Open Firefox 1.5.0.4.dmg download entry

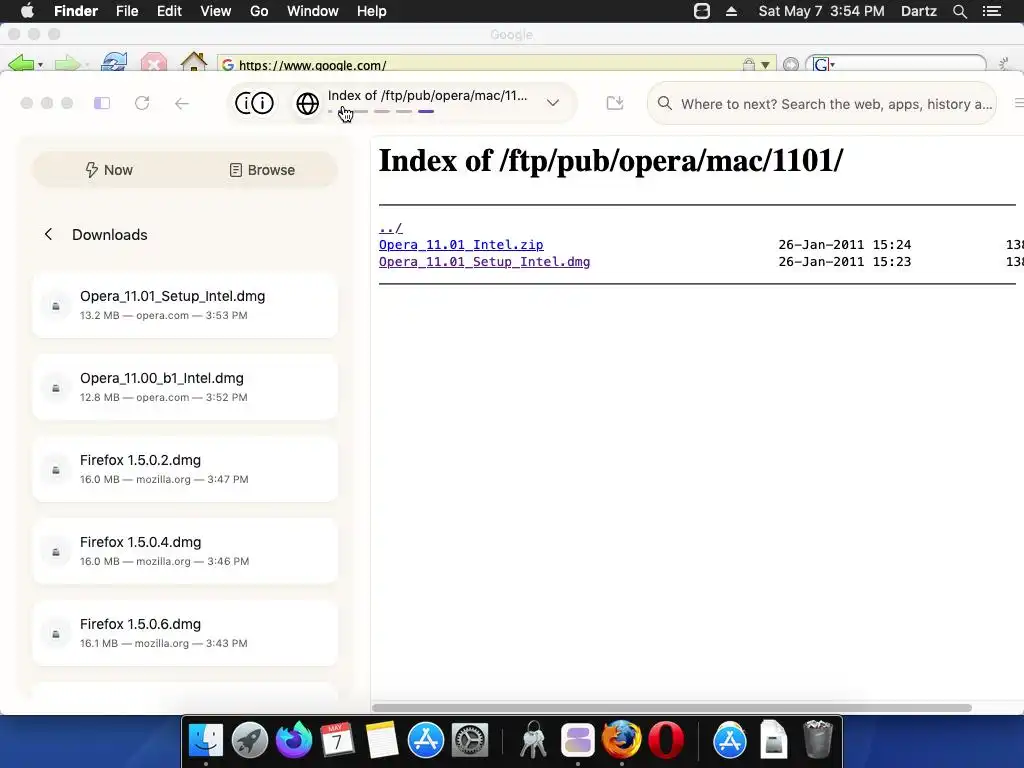[185, 551]
